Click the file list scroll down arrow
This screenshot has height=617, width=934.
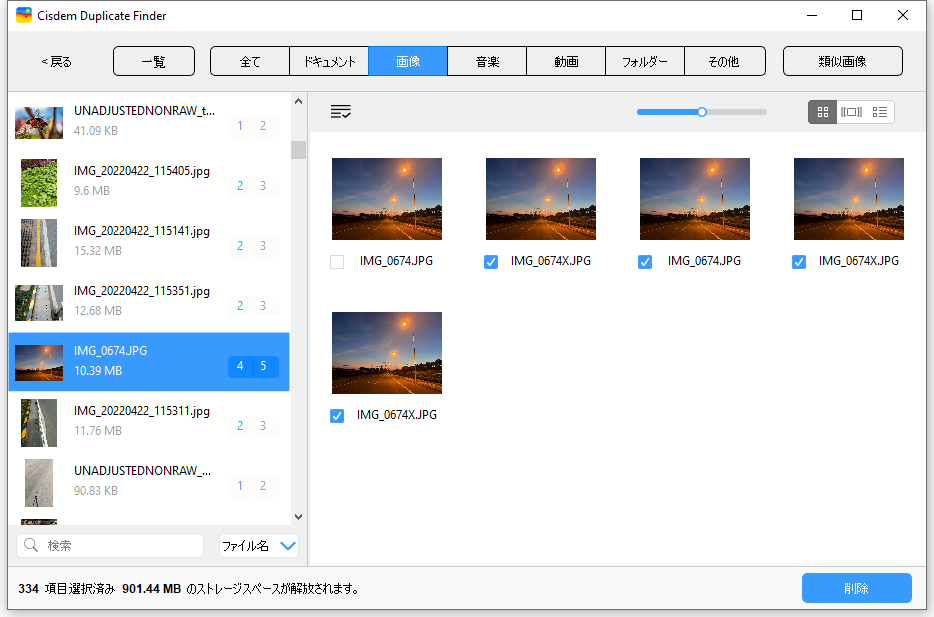pos(298,517)
